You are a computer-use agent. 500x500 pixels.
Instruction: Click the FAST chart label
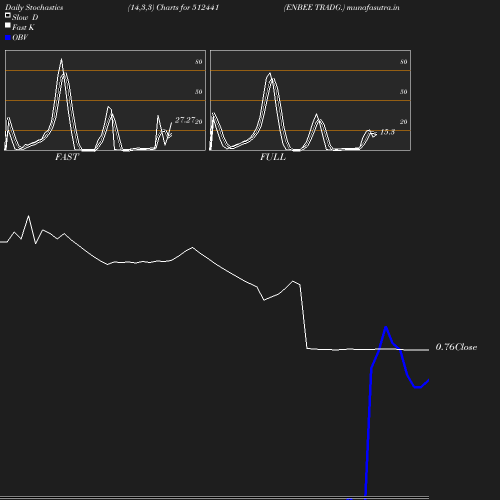tap(67, 157)
